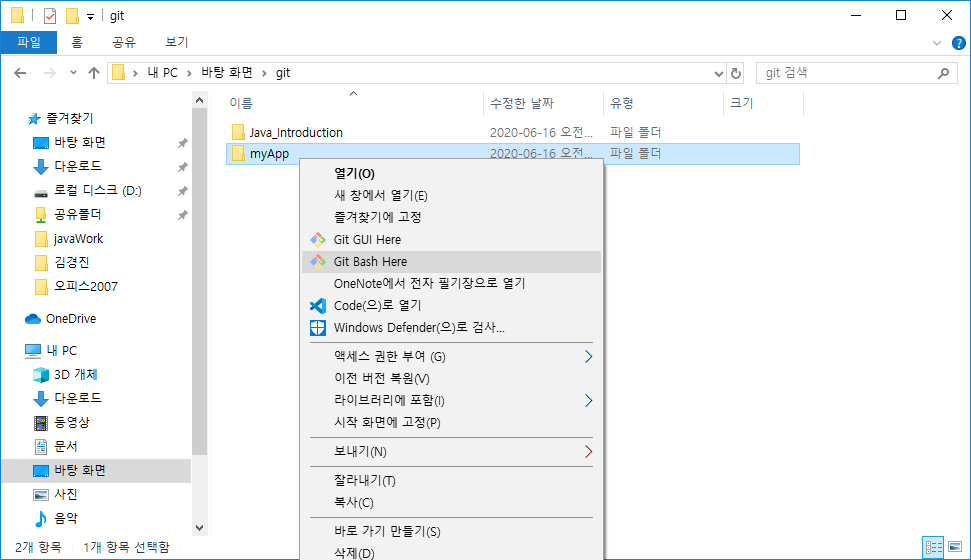
Task: Click the Windows Defender shield icon
Action: click(318, 328)
